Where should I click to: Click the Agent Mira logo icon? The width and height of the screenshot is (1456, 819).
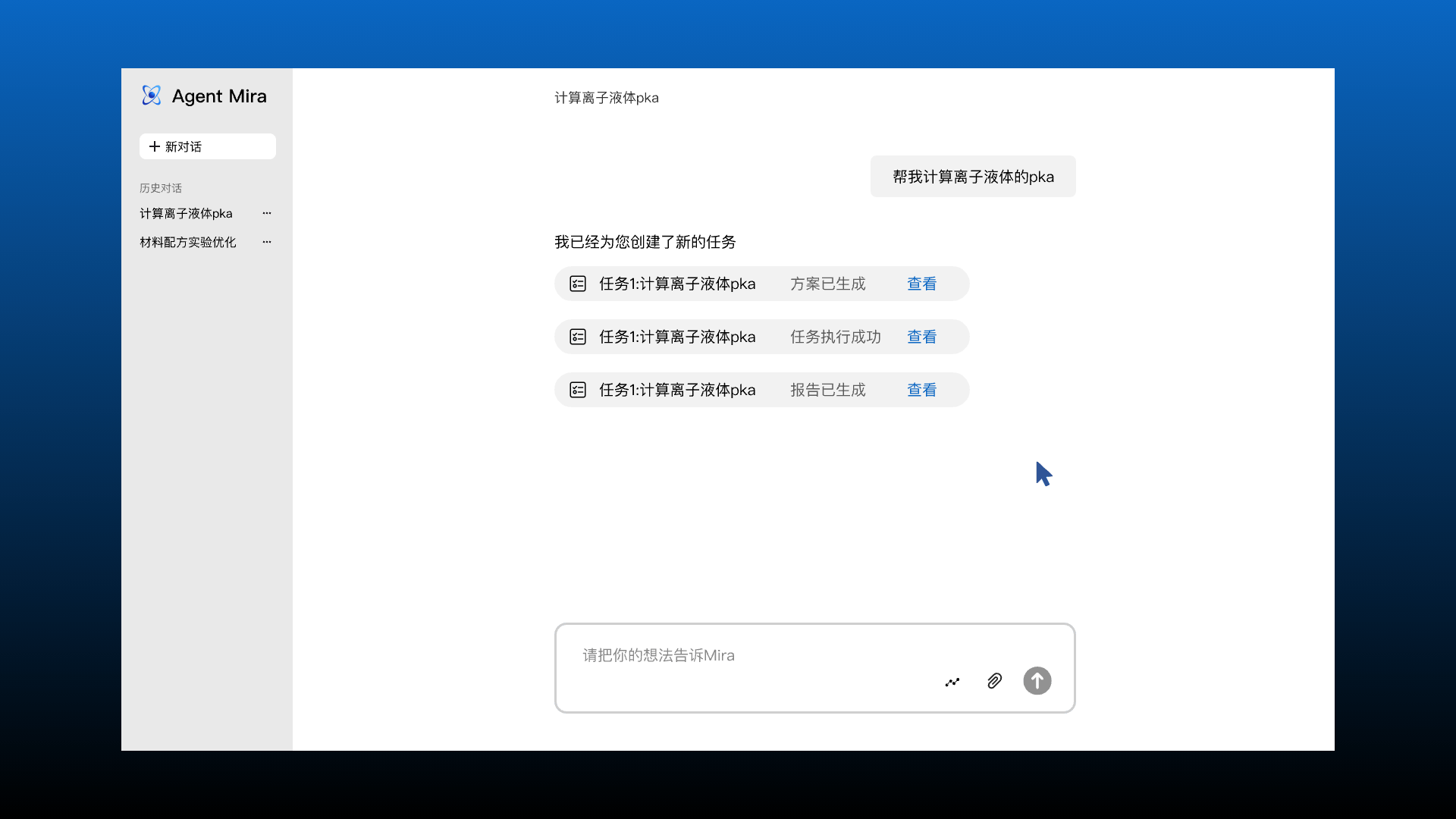[x=152, y=96]
